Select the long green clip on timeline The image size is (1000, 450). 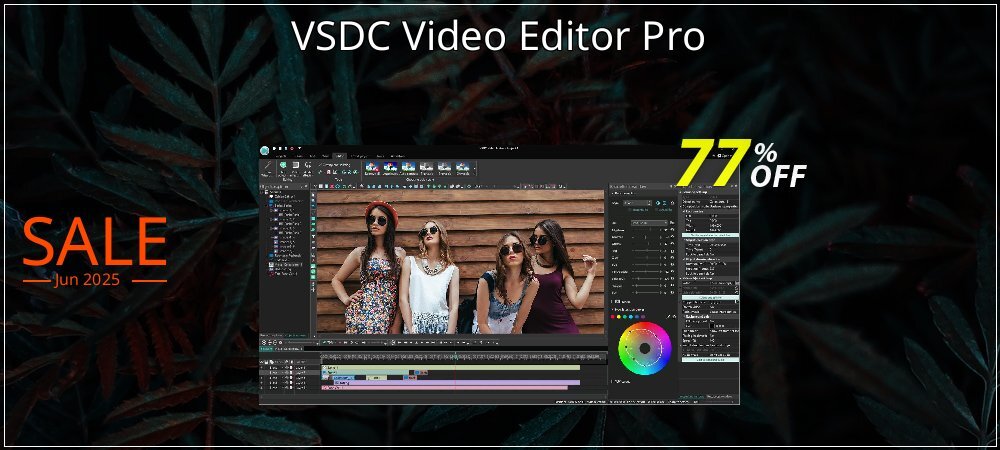click(x=451, y=368)
